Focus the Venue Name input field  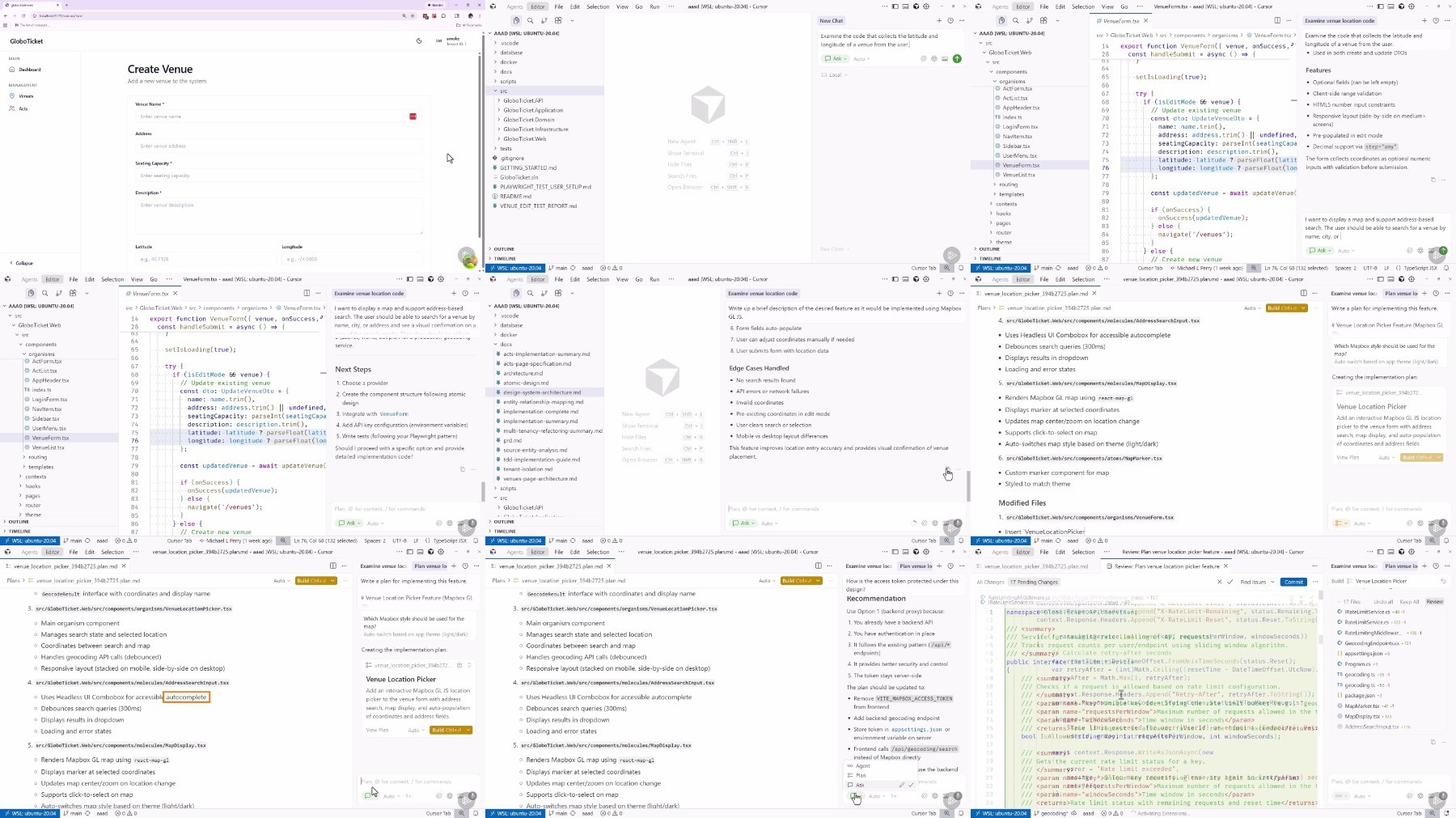pyautogui.click(x=278, y=117)
